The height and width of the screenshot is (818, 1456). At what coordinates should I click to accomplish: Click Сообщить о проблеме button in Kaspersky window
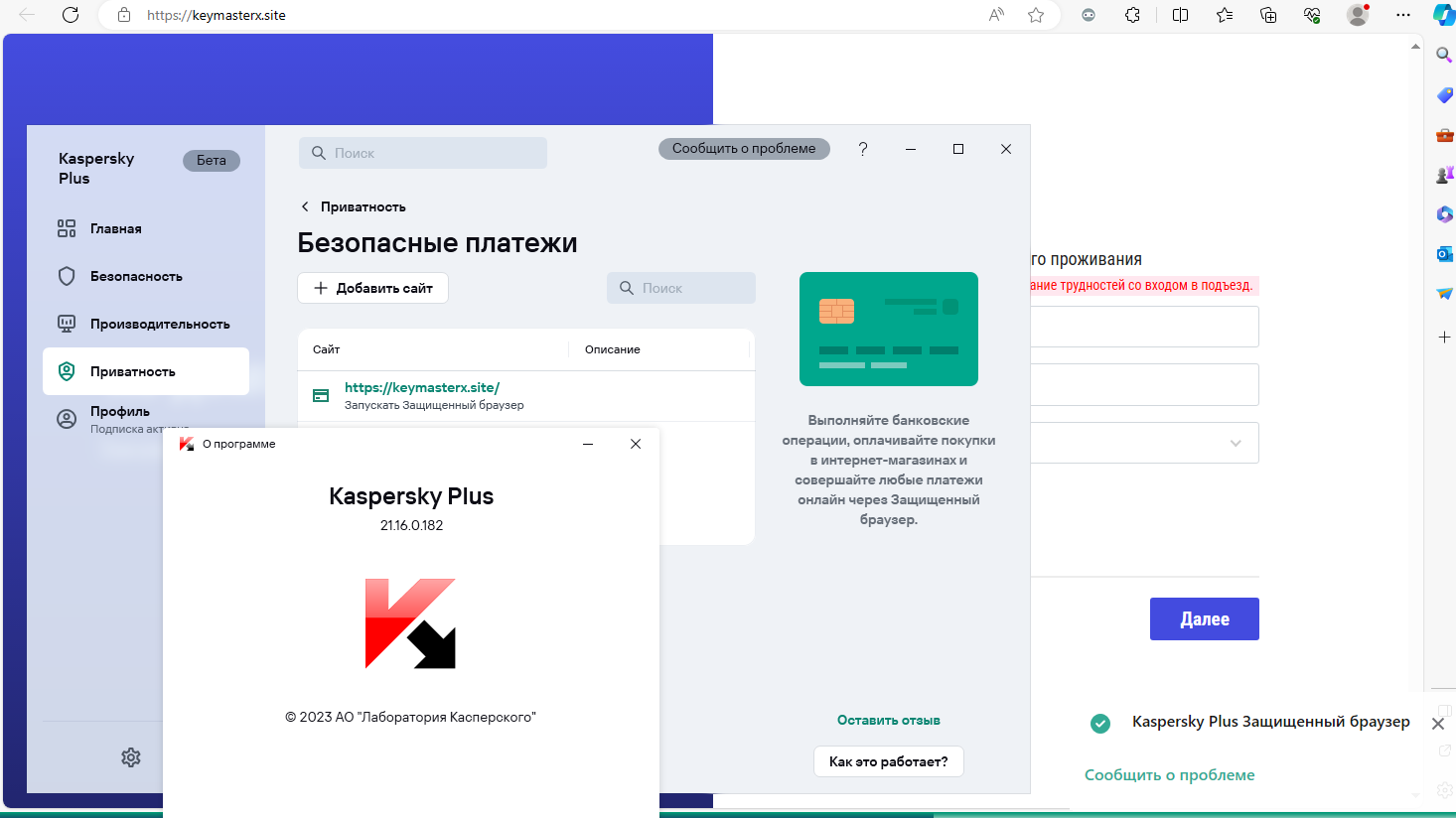[744, 149]
